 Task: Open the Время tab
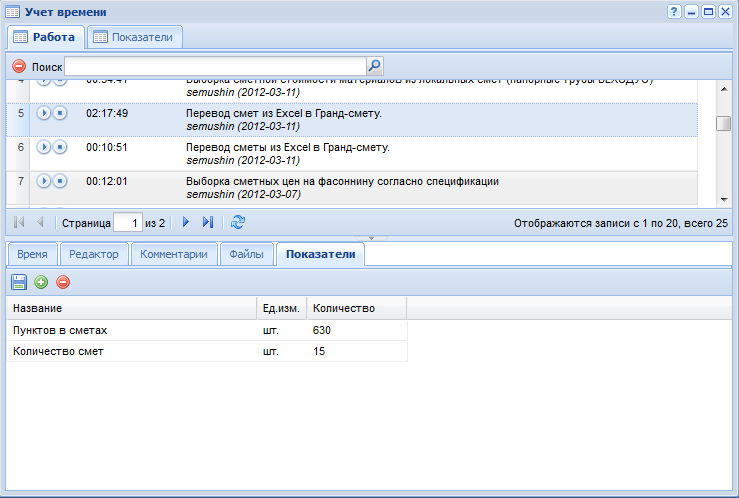pos(32,254)
